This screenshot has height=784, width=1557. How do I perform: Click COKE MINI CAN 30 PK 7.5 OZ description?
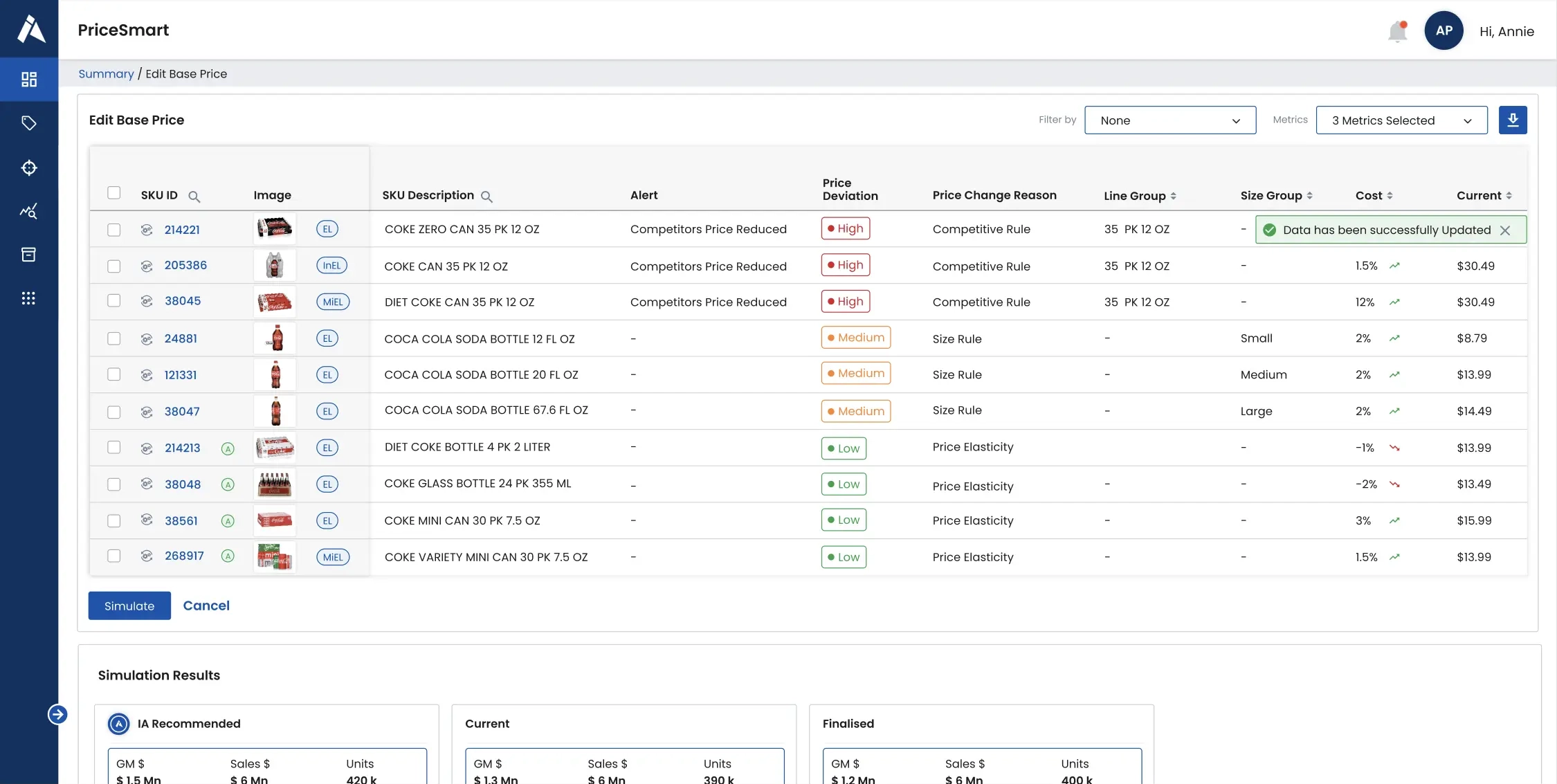point(462,521)
